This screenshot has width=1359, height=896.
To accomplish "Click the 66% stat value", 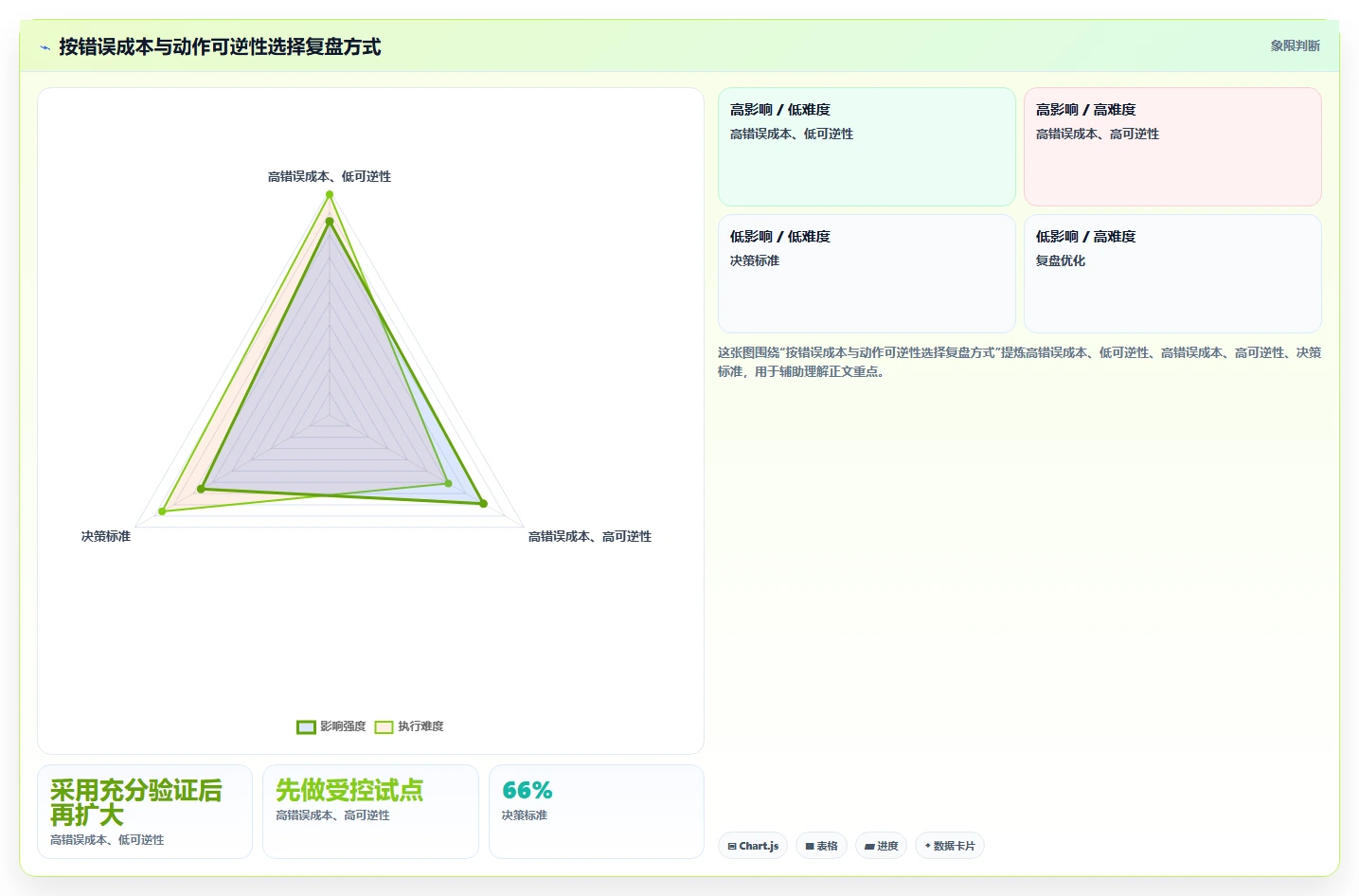I will (527, 791).
